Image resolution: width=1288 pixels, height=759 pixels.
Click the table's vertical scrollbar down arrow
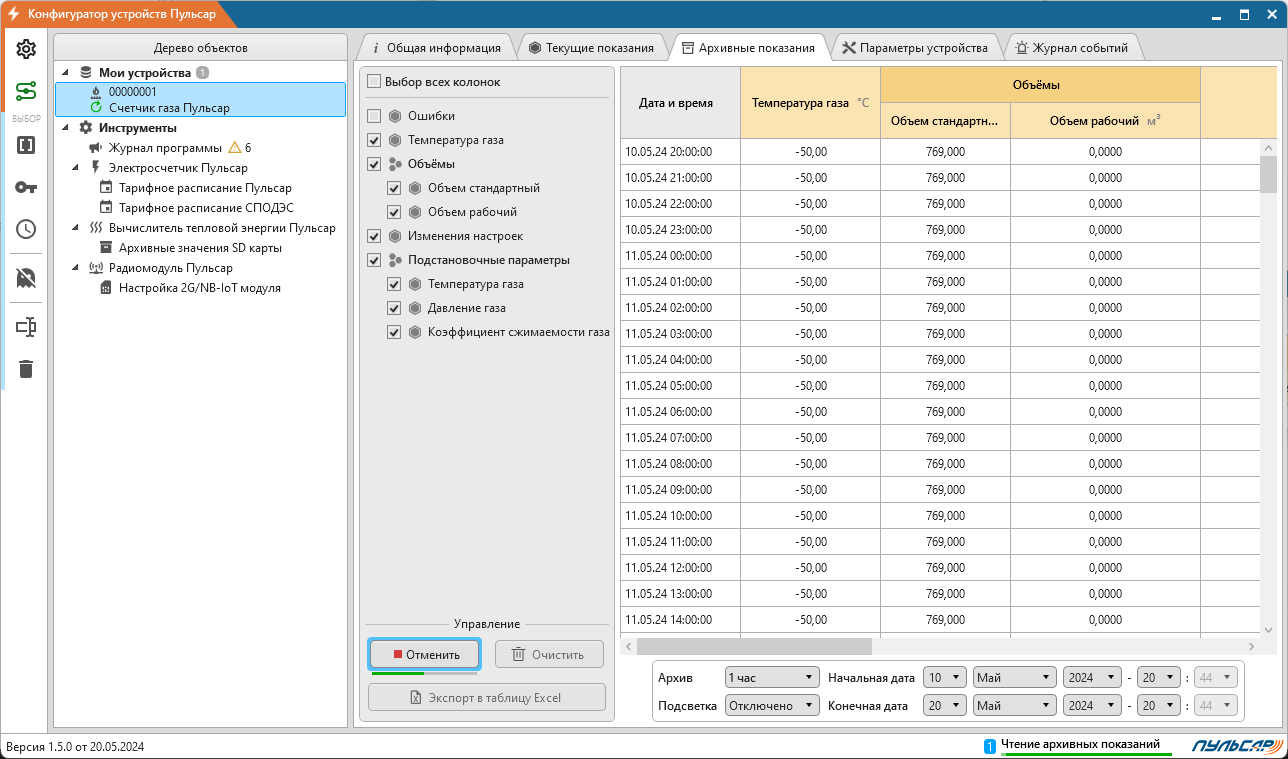[x=1268, y=630]
